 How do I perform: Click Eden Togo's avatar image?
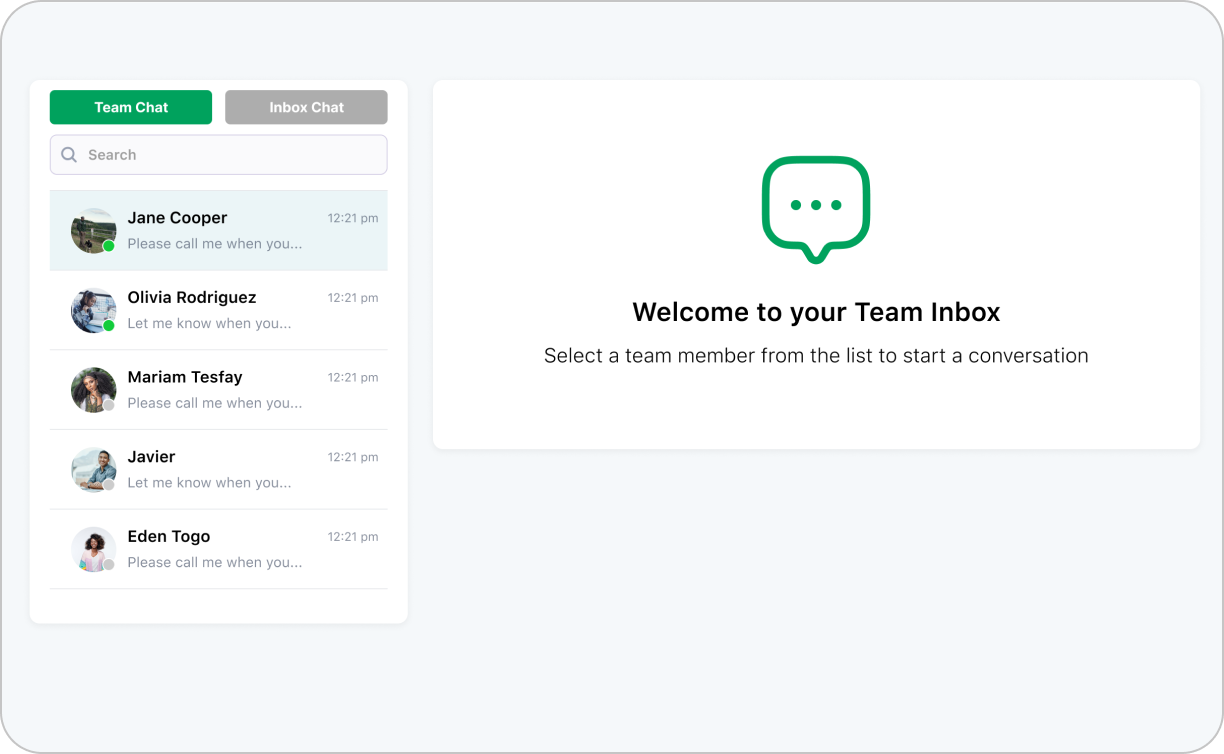click(x=92, y=549)
